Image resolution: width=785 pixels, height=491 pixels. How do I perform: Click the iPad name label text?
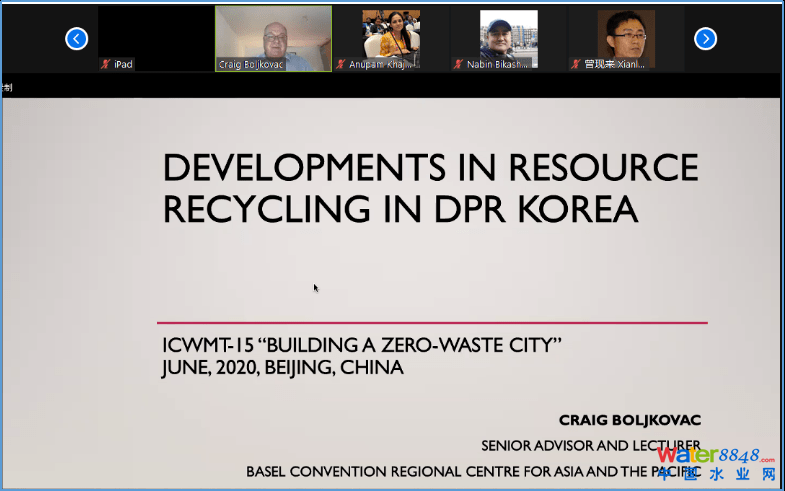click(123, 64)
